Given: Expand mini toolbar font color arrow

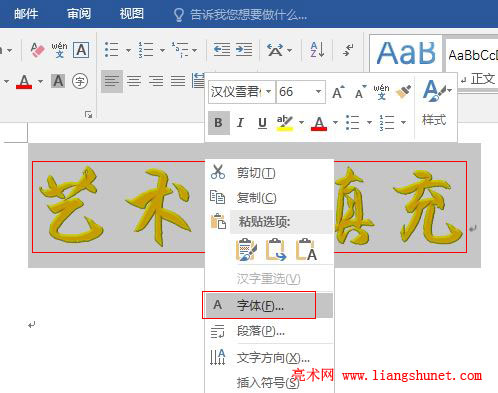Looking at the screenshot, I should pos(335,123).
